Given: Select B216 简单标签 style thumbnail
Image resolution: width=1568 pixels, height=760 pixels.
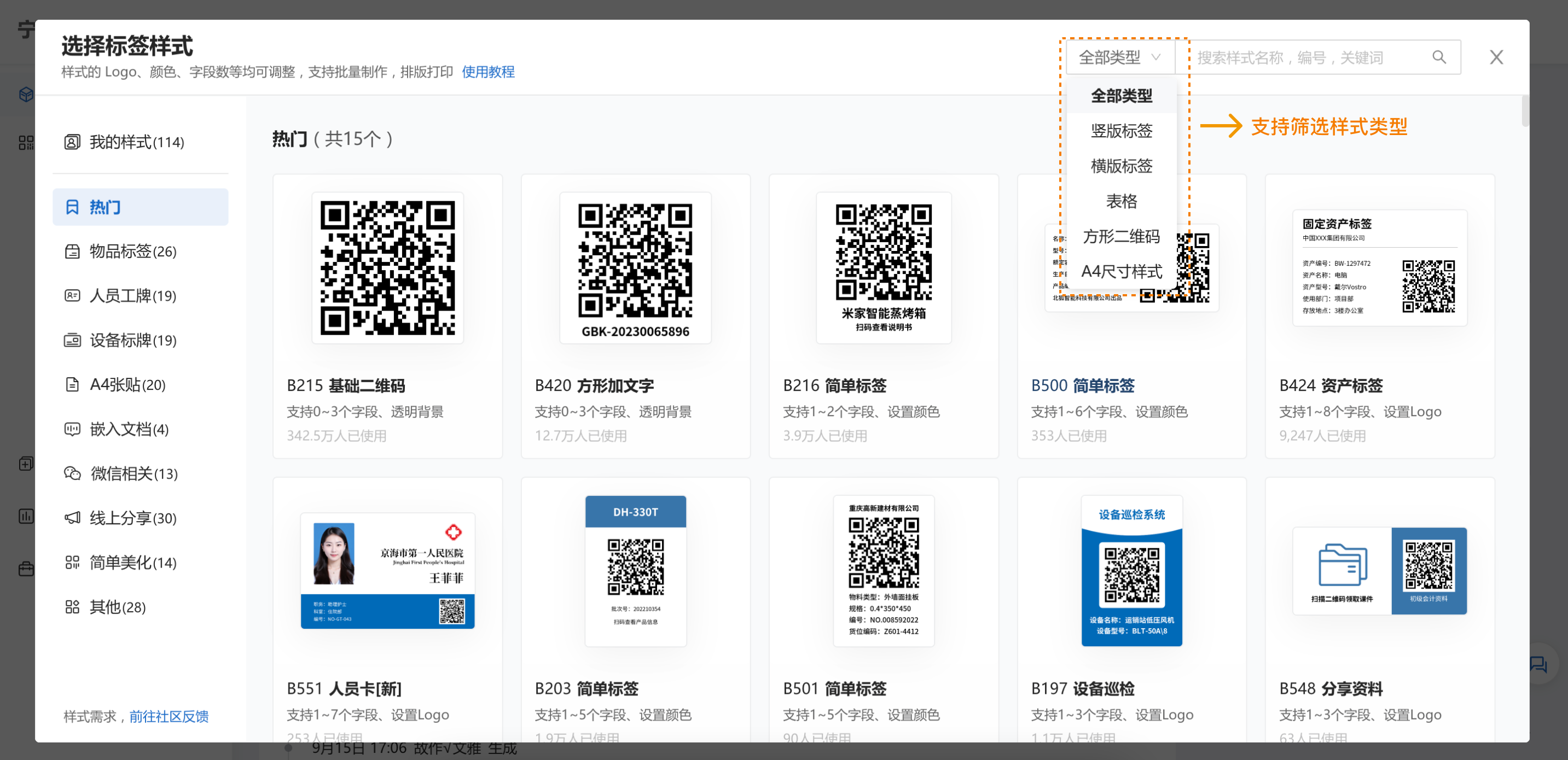Looking at the screenshot, I should pyautogui.click(x=883, y=268).
